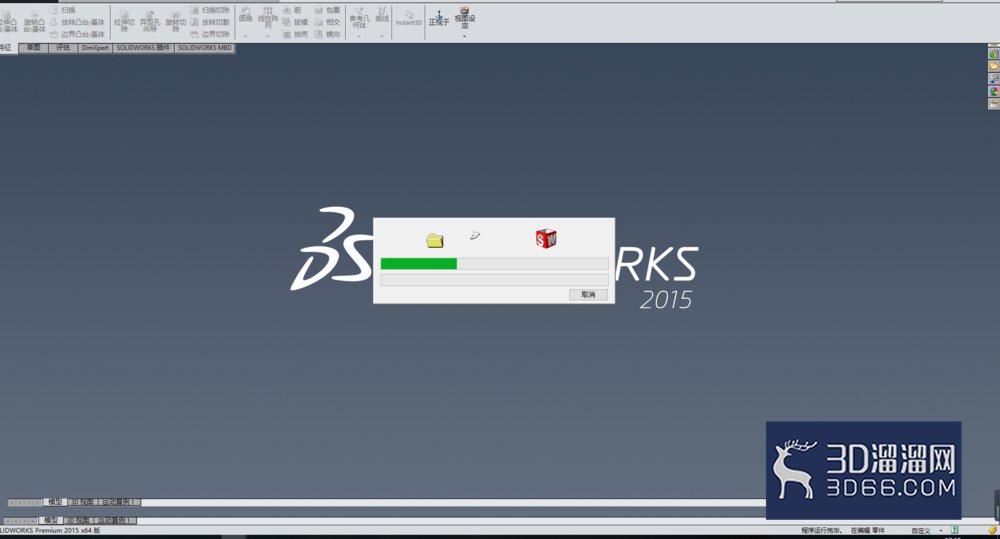Screen dimensions: 1000x539
Task: Open the Custom Properties pane icon
Action: (x=994, y=105)
